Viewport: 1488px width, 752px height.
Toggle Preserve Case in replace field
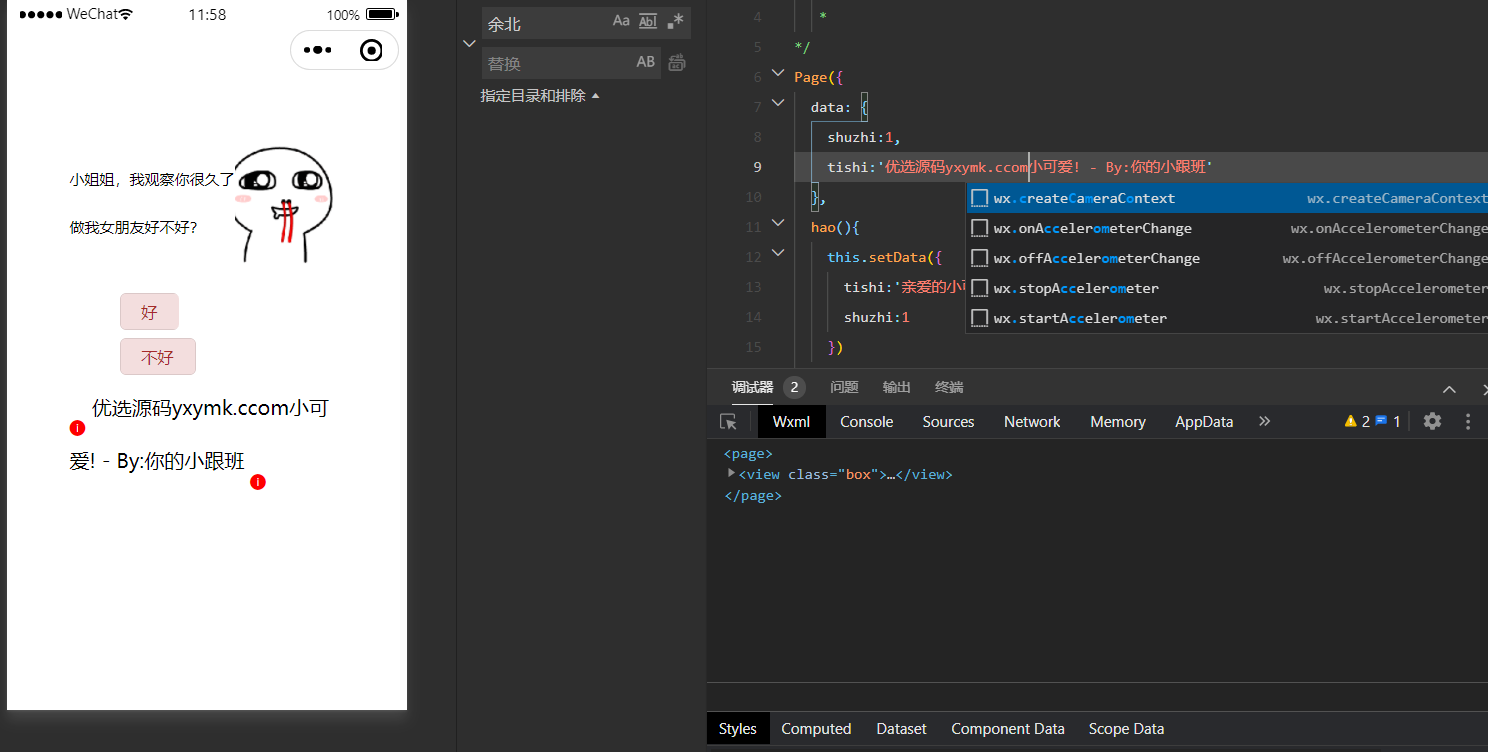[646, 62]
